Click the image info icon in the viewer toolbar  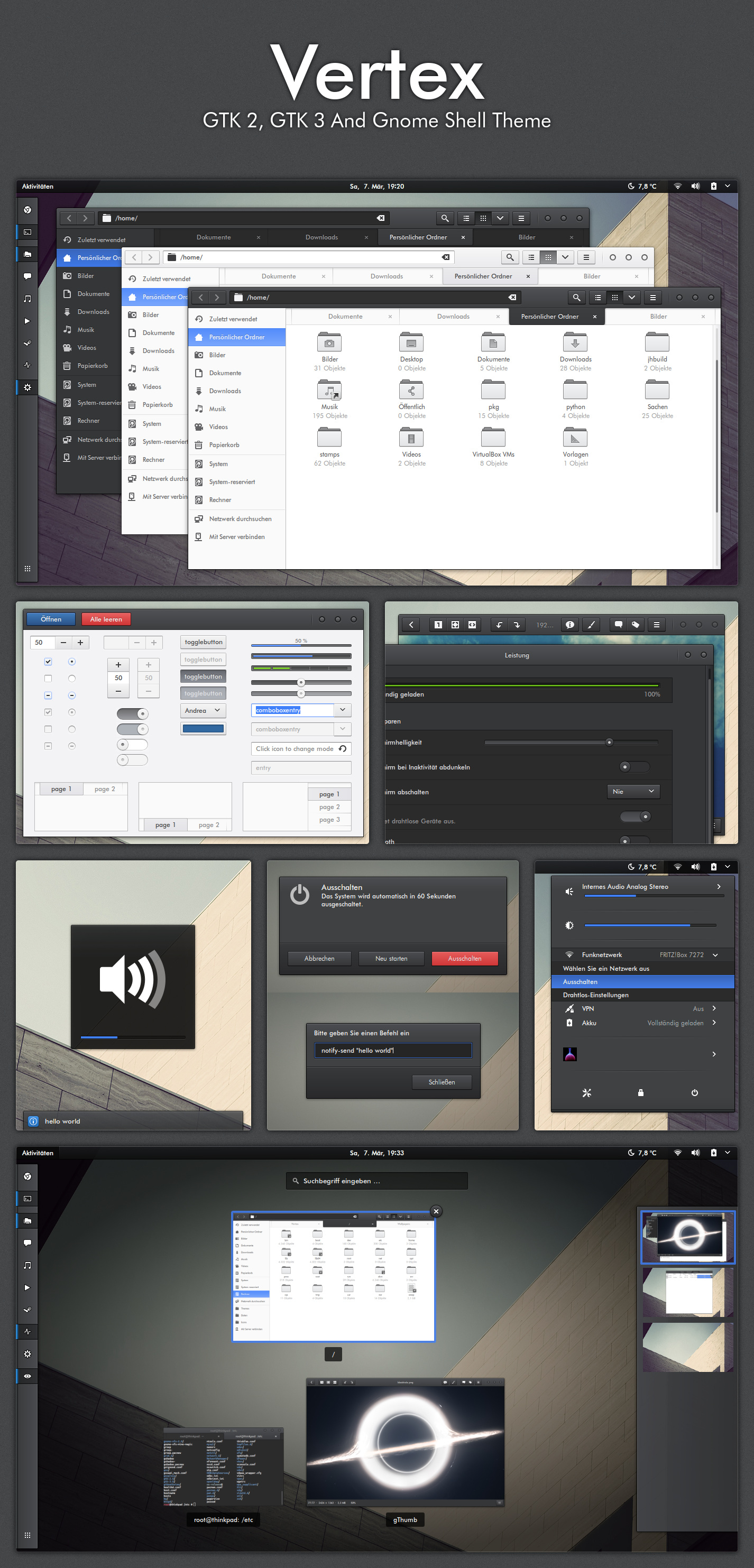pyautogui.click(x=569, y=625)
